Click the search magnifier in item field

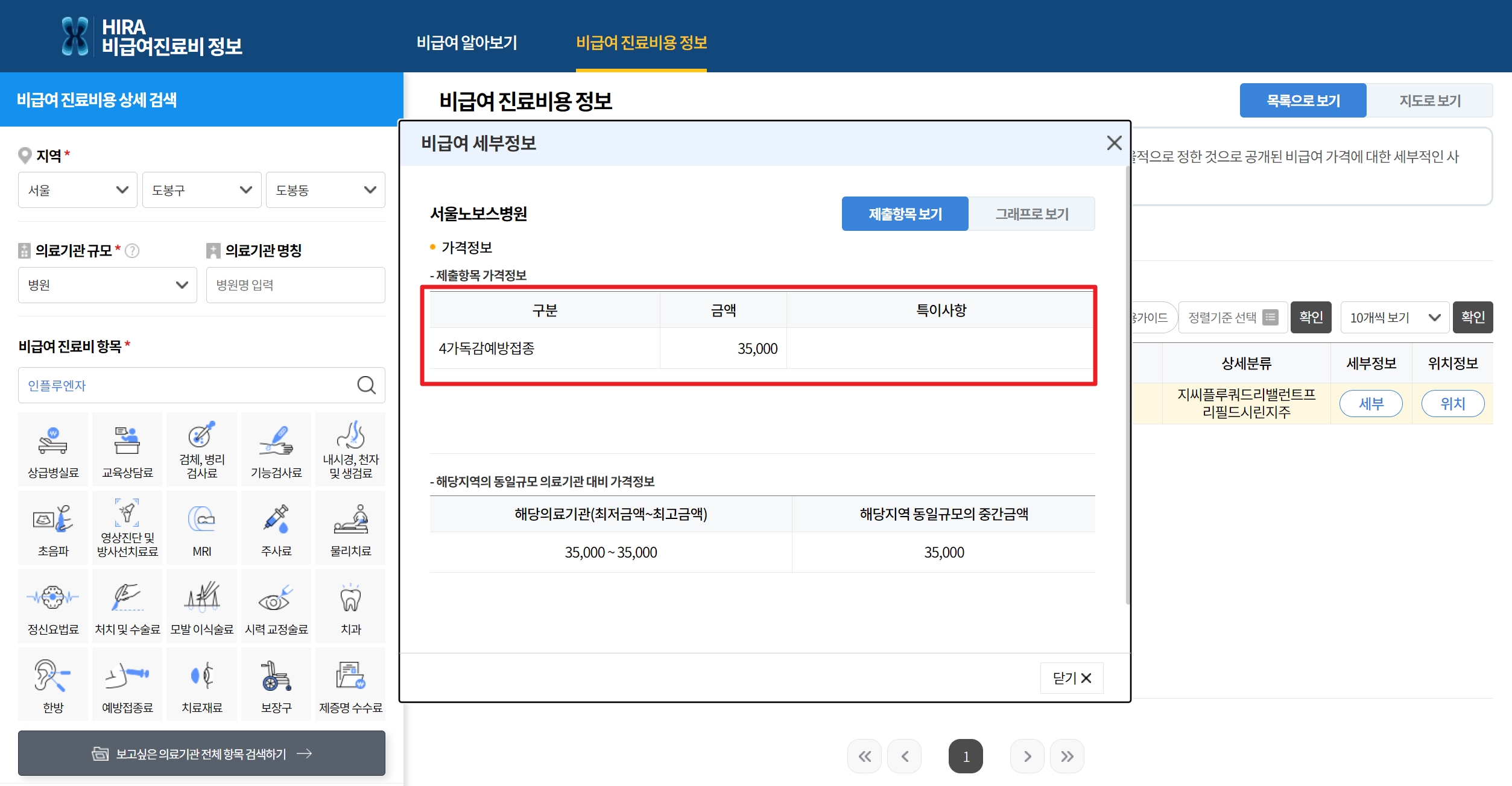point(366,385)
